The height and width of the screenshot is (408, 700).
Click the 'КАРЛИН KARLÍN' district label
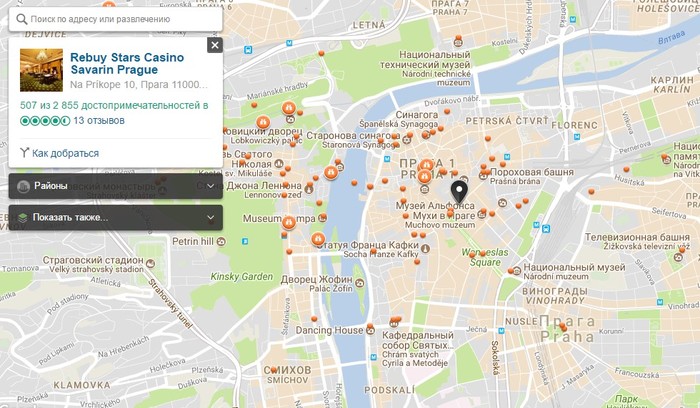coord(672,85)
